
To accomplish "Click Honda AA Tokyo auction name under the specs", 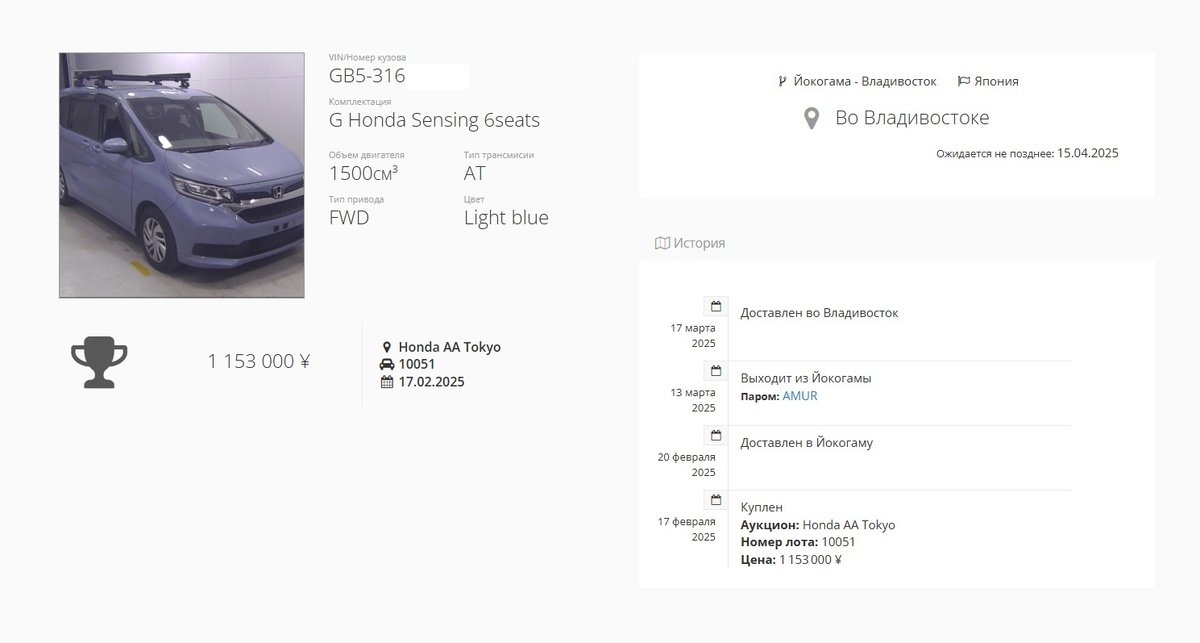I will click(450, 347).
